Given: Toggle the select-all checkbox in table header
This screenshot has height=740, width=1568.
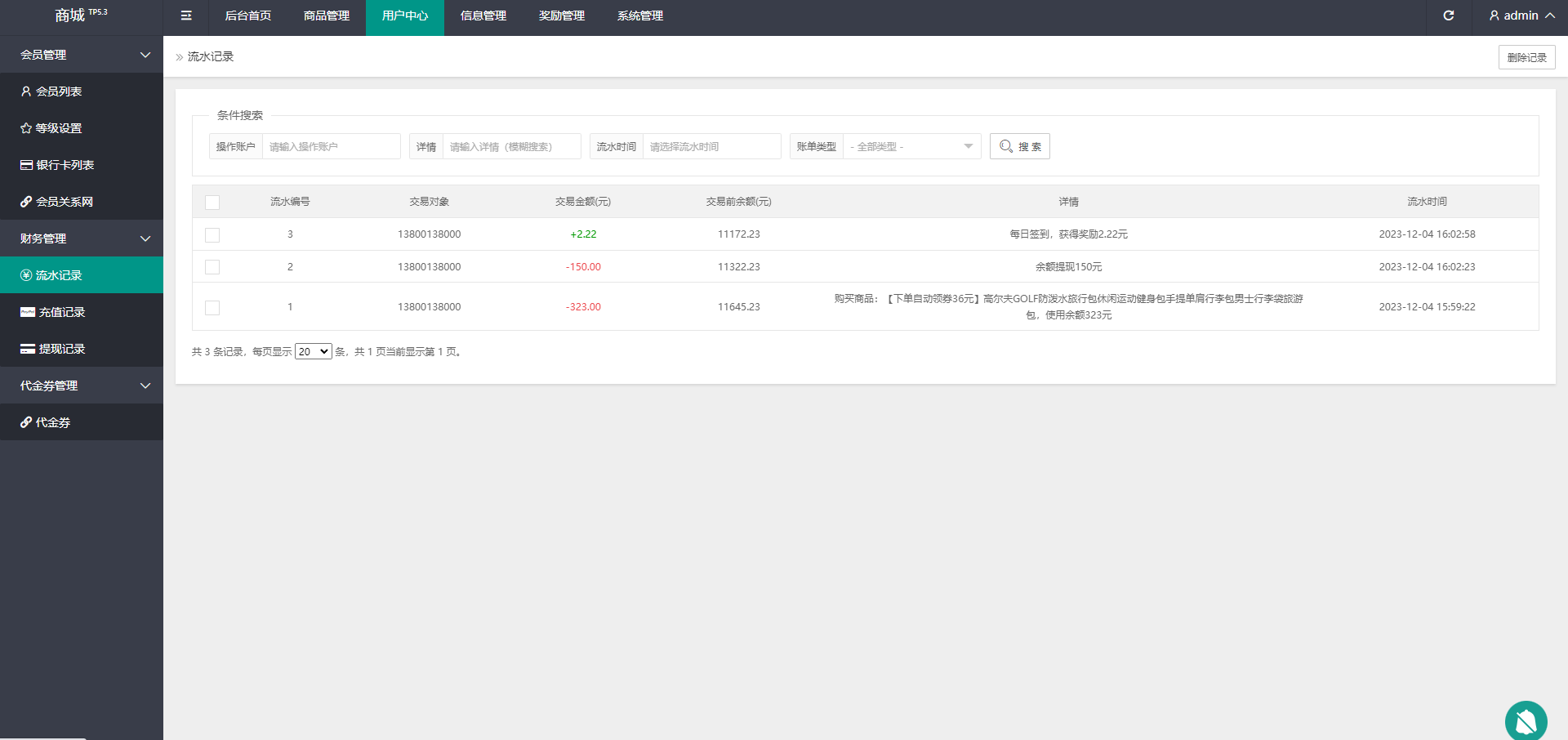Looking at the screenshot, I should coord(212,203).
